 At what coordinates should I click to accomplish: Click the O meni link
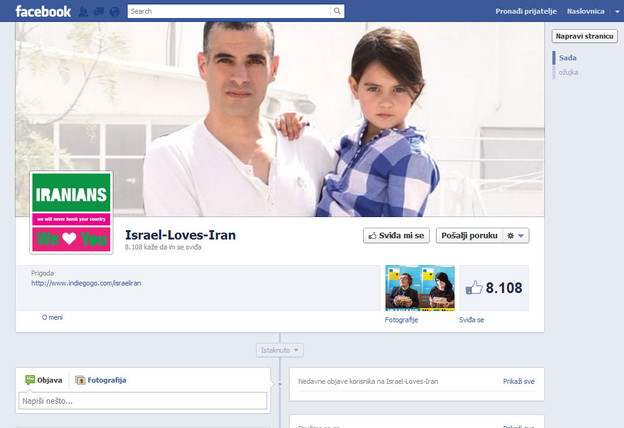[52, 317]
